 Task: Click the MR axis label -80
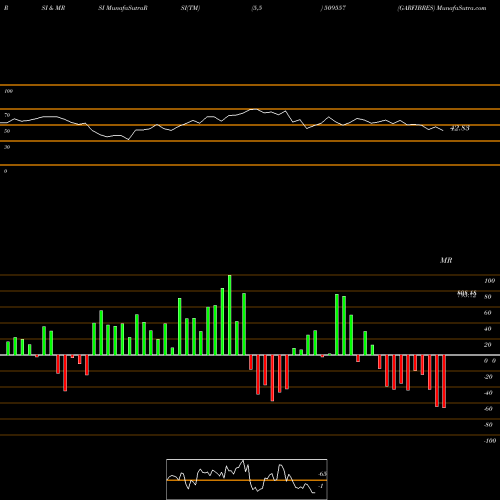488,425
